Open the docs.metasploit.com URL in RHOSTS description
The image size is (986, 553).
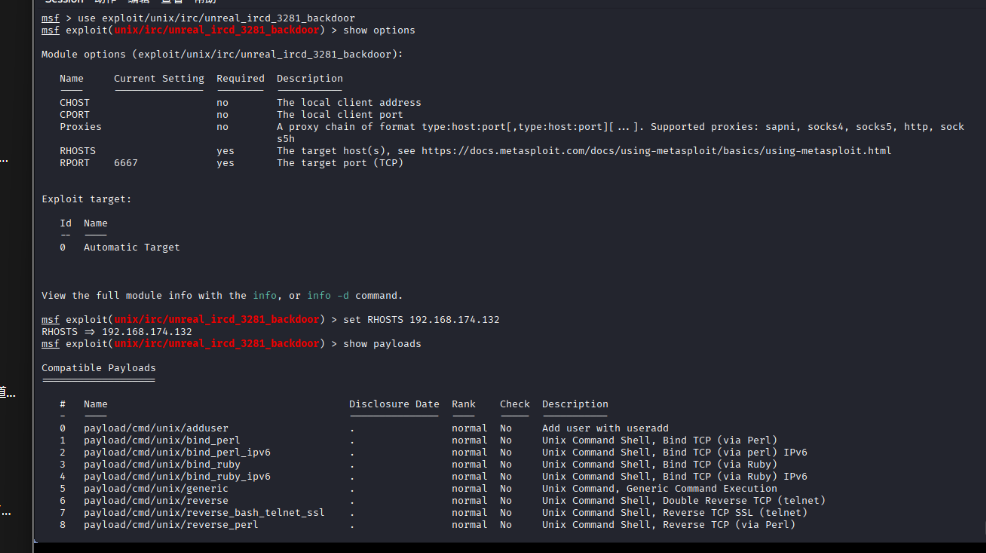point(656,151)
